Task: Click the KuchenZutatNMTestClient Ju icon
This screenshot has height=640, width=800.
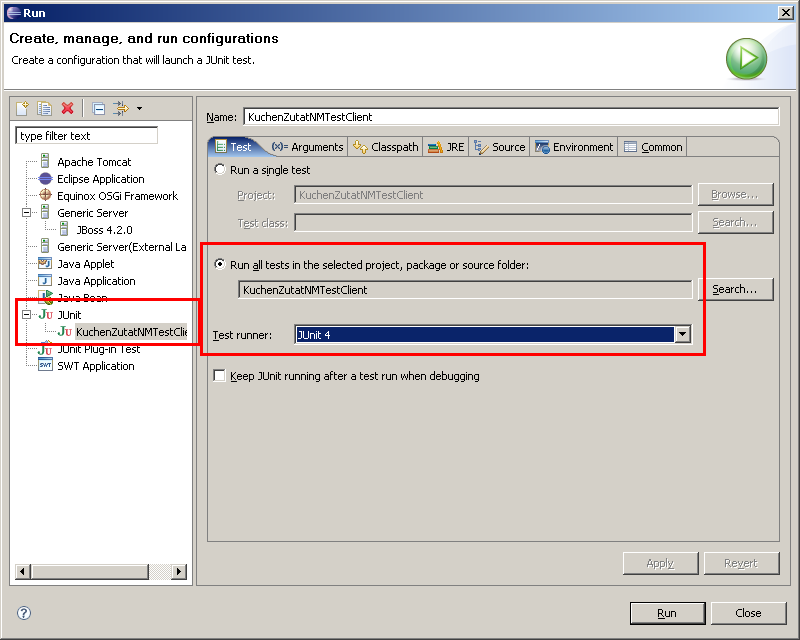Action: tap(64, 331)
